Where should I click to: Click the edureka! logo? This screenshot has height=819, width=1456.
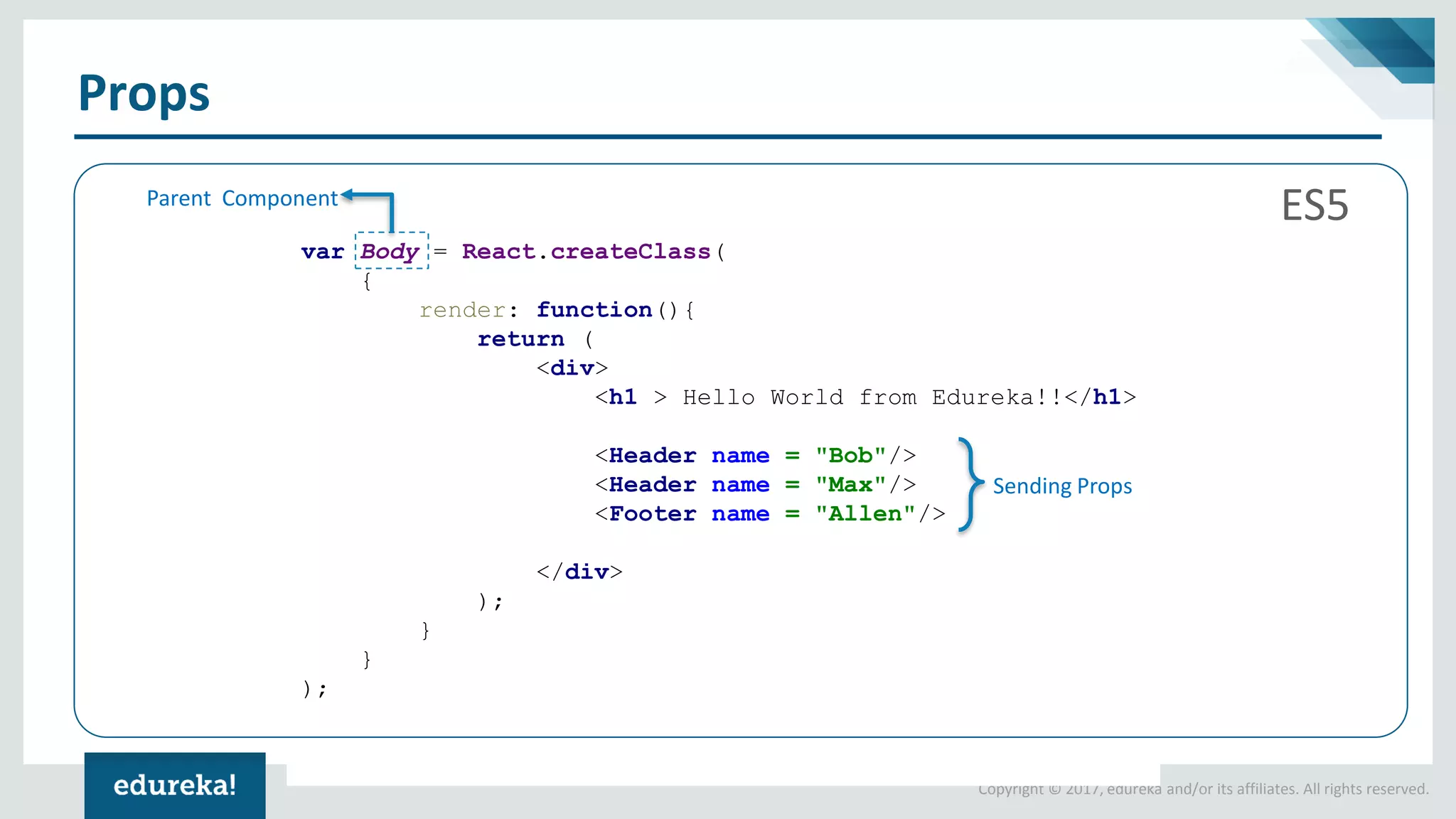click(175, 785)
